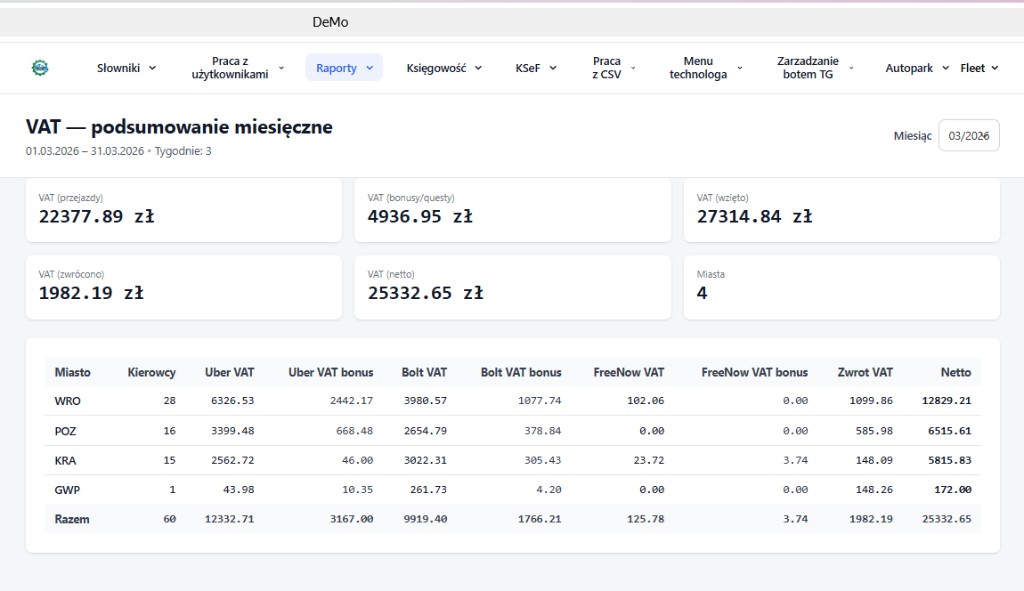Click the DeMo title text

330,22
